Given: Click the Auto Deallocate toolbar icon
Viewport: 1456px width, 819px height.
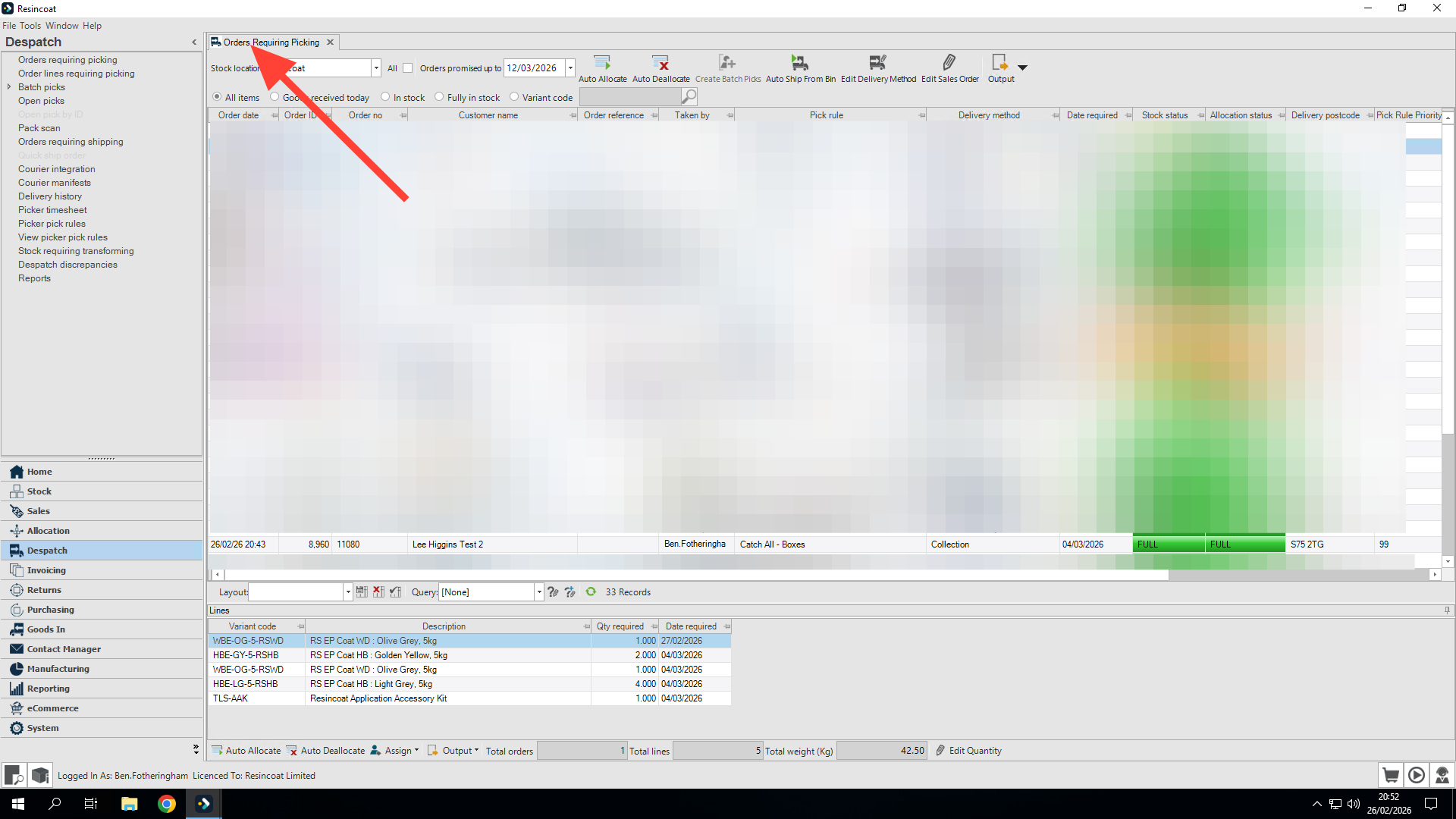Looking at the screenshot, I should [x=661, y=63].
